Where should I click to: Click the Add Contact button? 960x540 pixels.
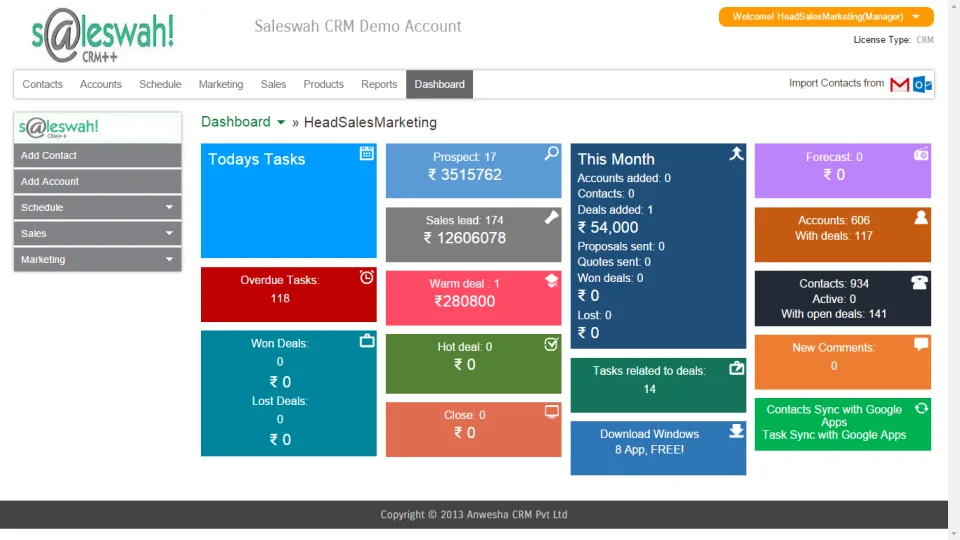(x=97, y=156)
